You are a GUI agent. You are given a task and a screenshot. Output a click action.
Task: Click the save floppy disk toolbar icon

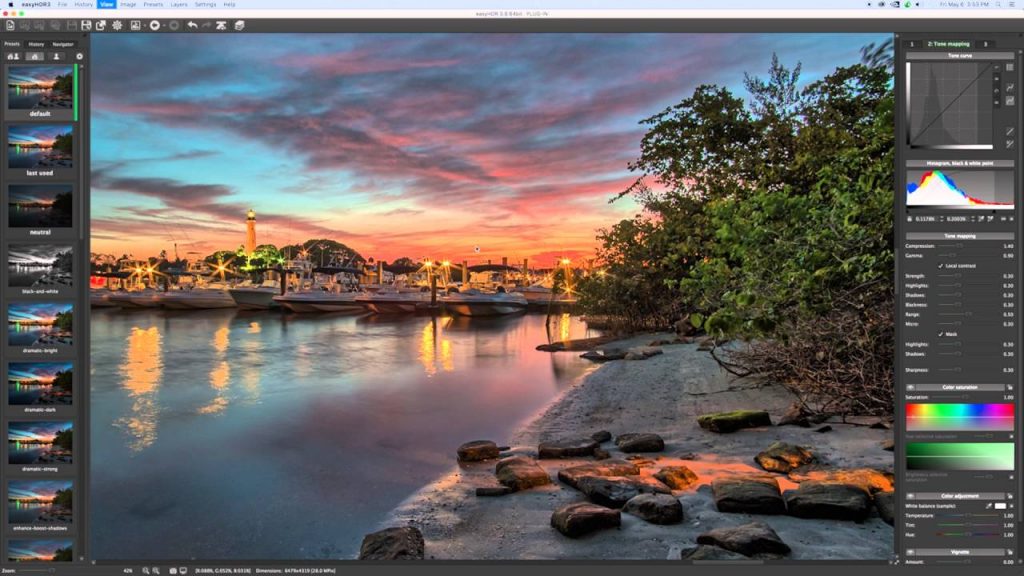click(x=86, y=25)
